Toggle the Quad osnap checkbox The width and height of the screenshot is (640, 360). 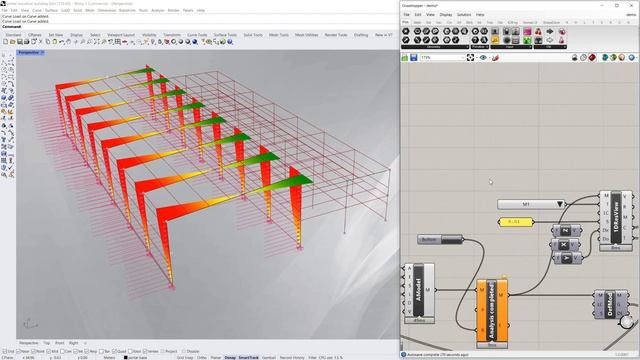click(114, 351)
